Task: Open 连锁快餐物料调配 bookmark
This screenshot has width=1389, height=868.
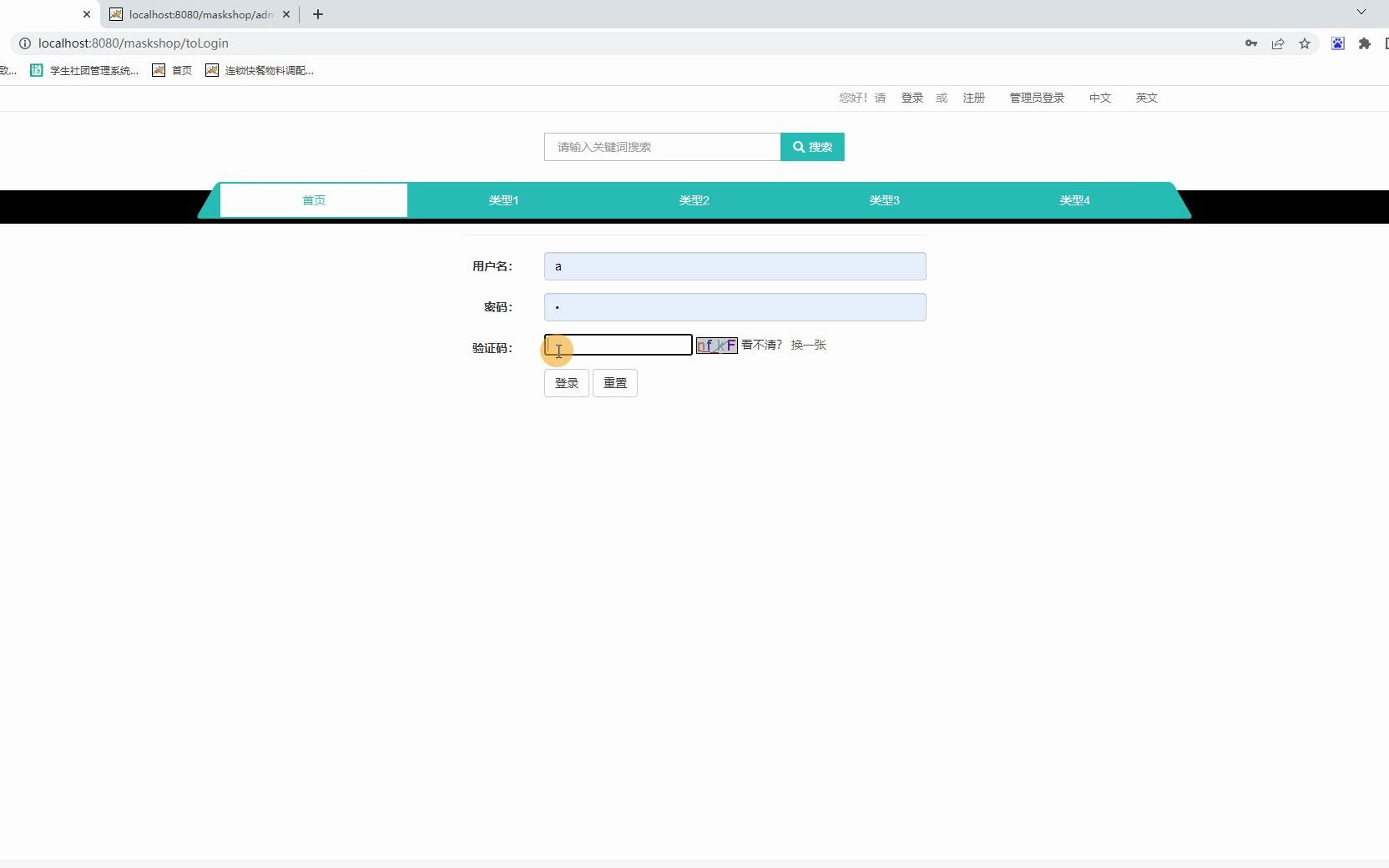Action: point(260,71)
